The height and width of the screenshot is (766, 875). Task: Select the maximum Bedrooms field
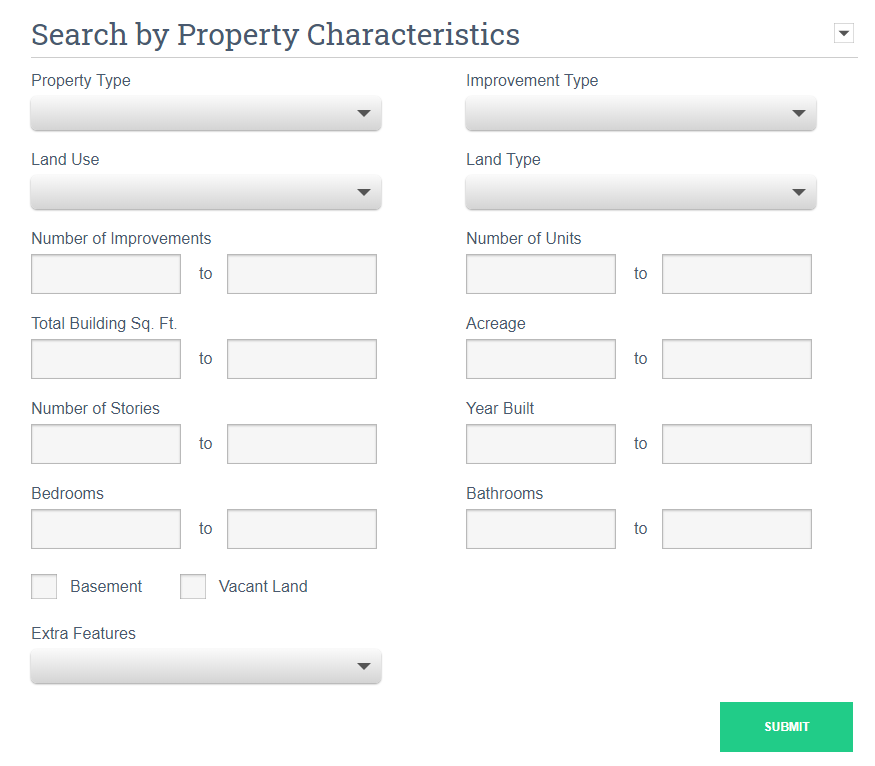click(x=302, y=529)
